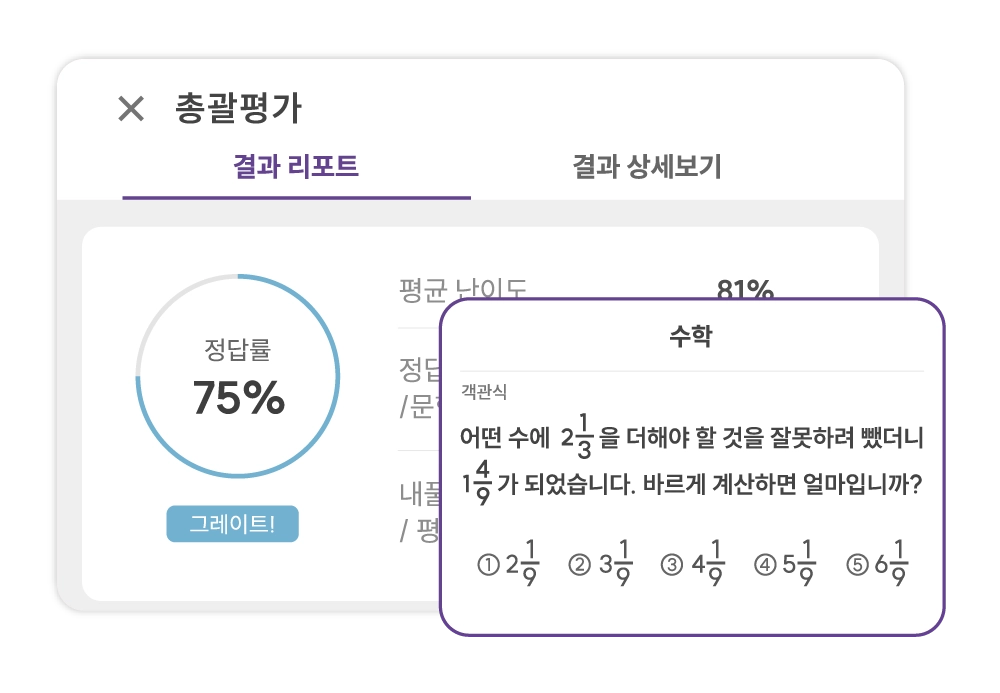Viewport: 1000px width, 693px height.
Task: Select answer choice ① 2 1/9
Action: pos(510,566)
